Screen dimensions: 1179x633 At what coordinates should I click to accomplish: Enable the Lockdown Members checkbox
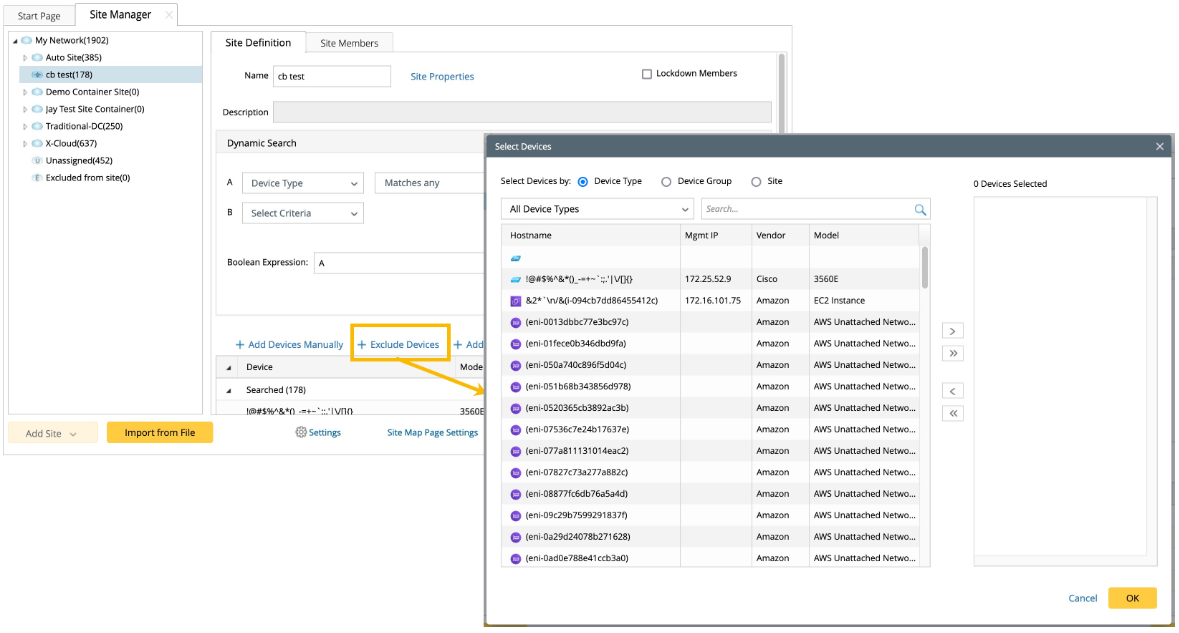pyautogui.click(x=647, y=74)
